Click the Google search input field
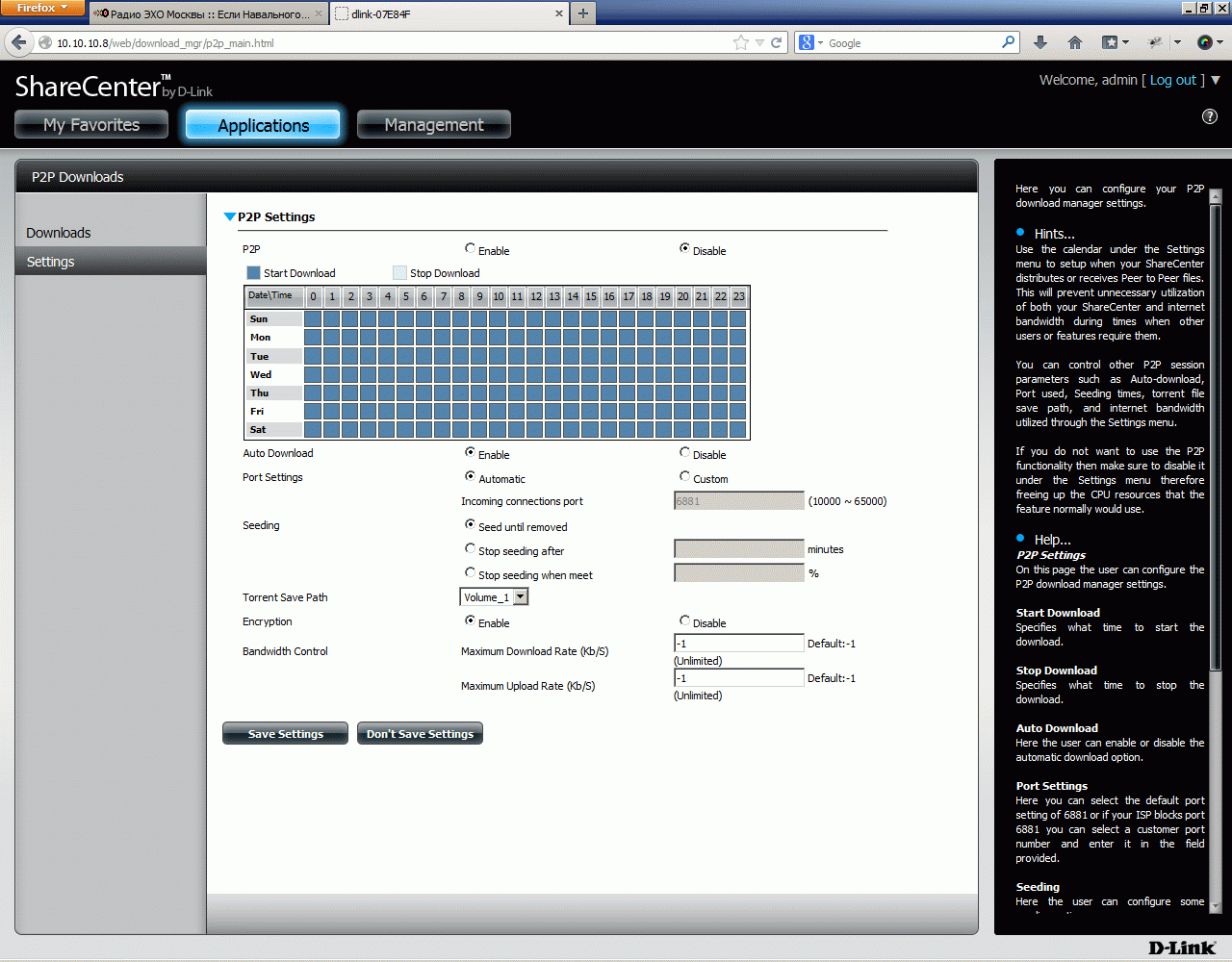1232x962 pixels. 913,42
